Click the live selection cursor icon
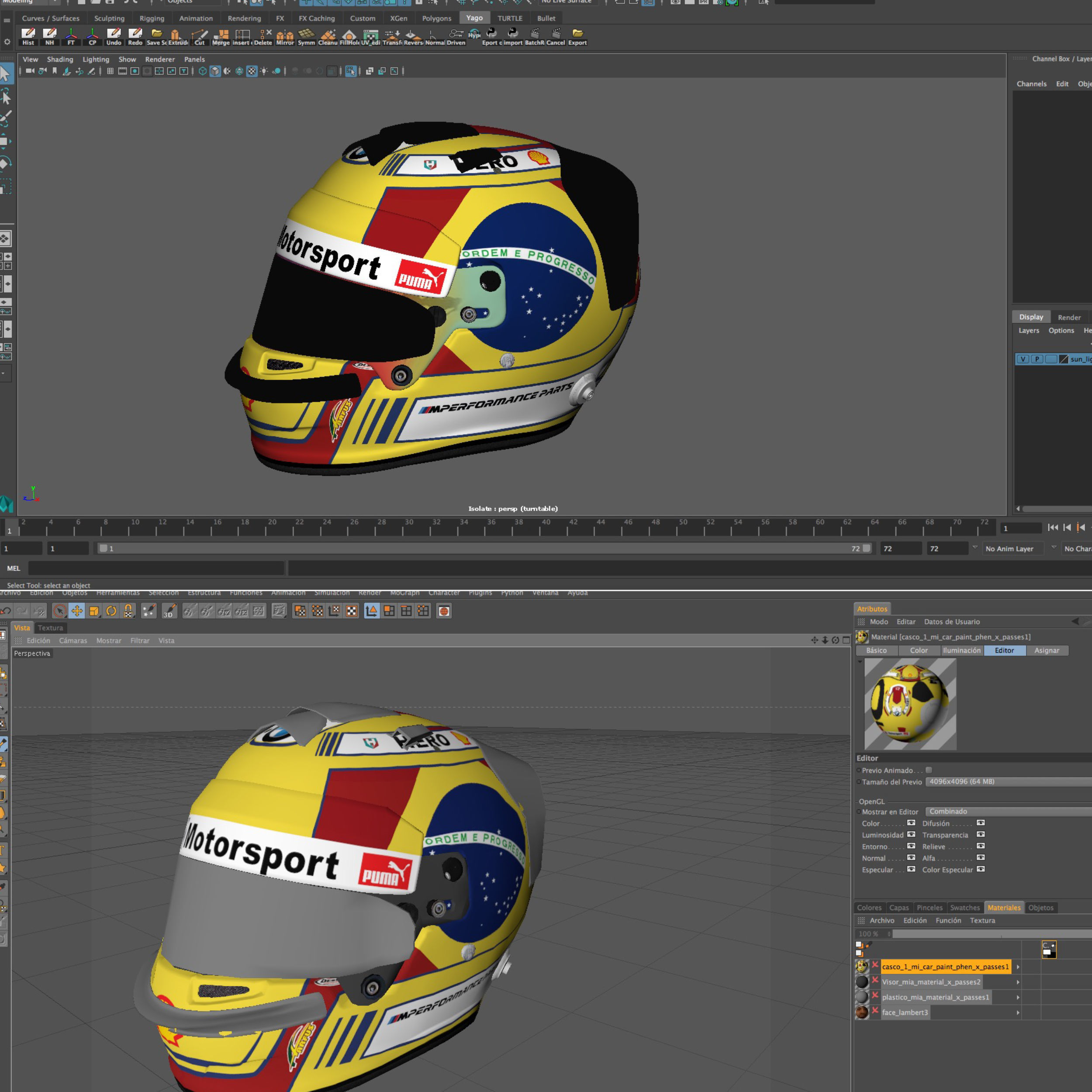 point(60,611)
